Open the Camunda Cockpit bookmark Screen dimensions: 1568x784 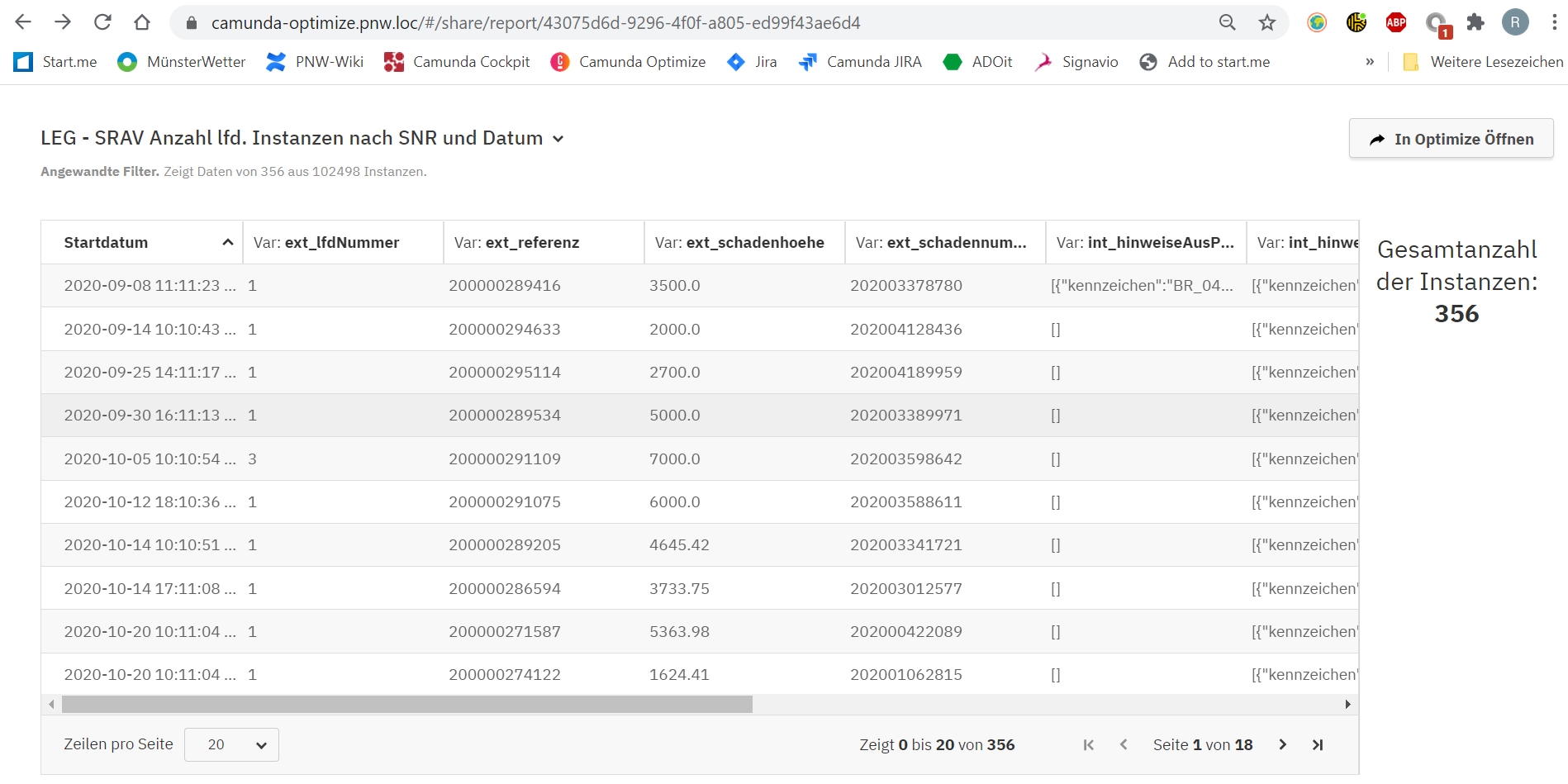point(457,62)
